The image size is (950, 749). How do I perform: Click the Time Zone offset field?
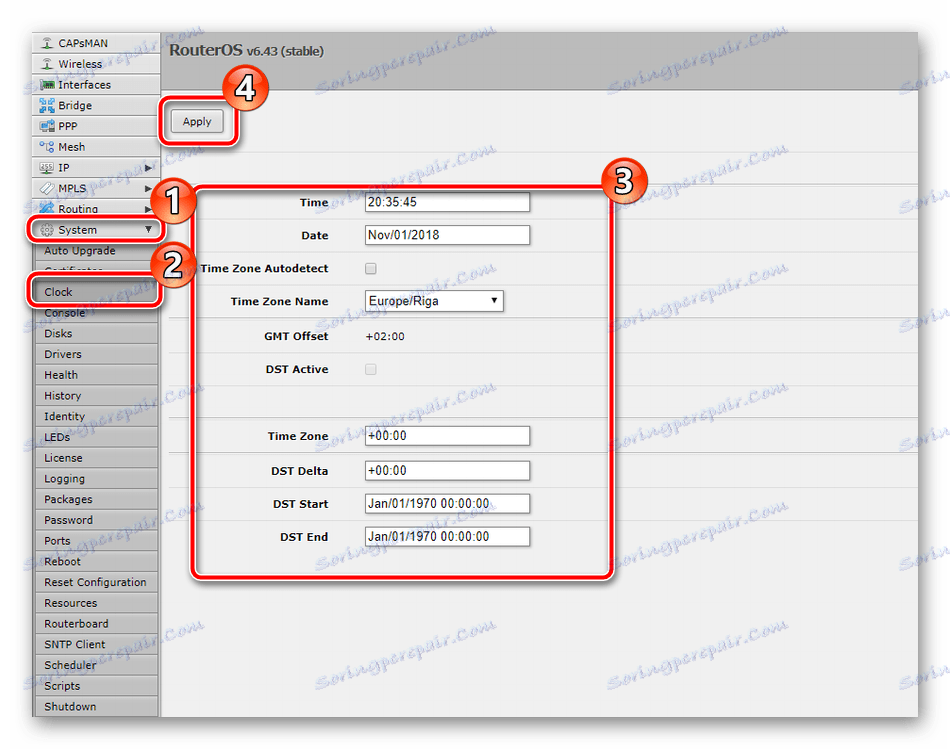pyautogui.click(x=447, y=436)
